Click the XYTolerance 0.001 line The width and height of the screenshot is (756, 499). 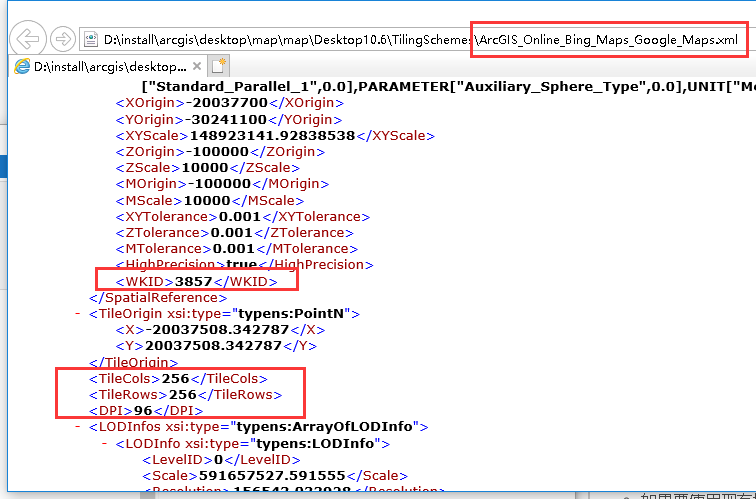coord(243,216)
